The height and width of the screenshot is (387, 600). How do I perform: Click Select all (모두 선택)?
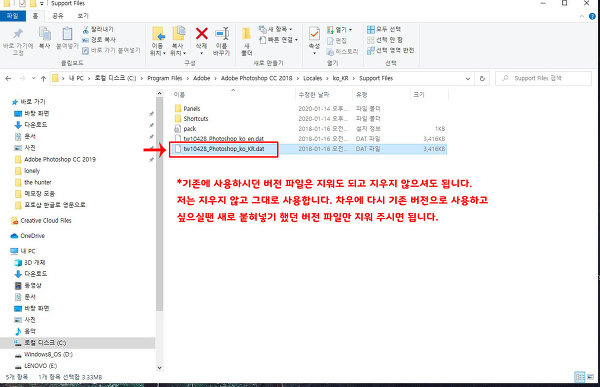[384, 29]
